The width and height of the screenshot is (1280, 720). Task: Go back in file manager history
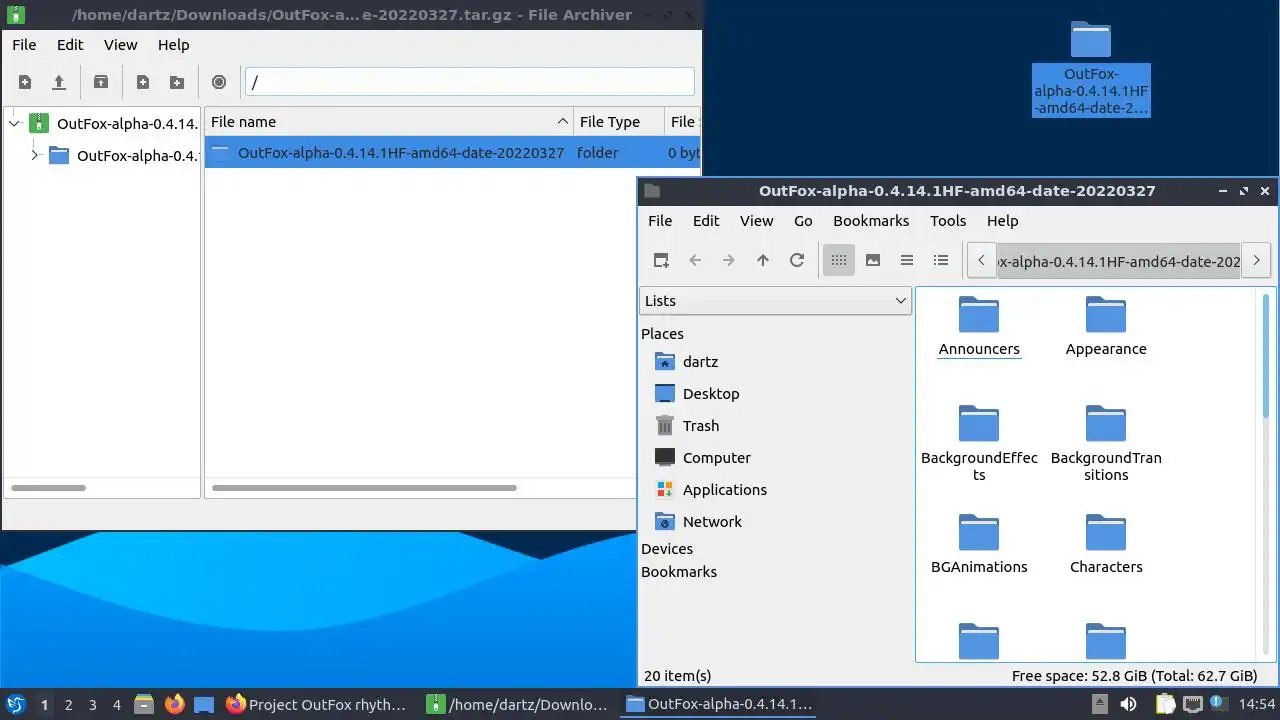point(695,260)
